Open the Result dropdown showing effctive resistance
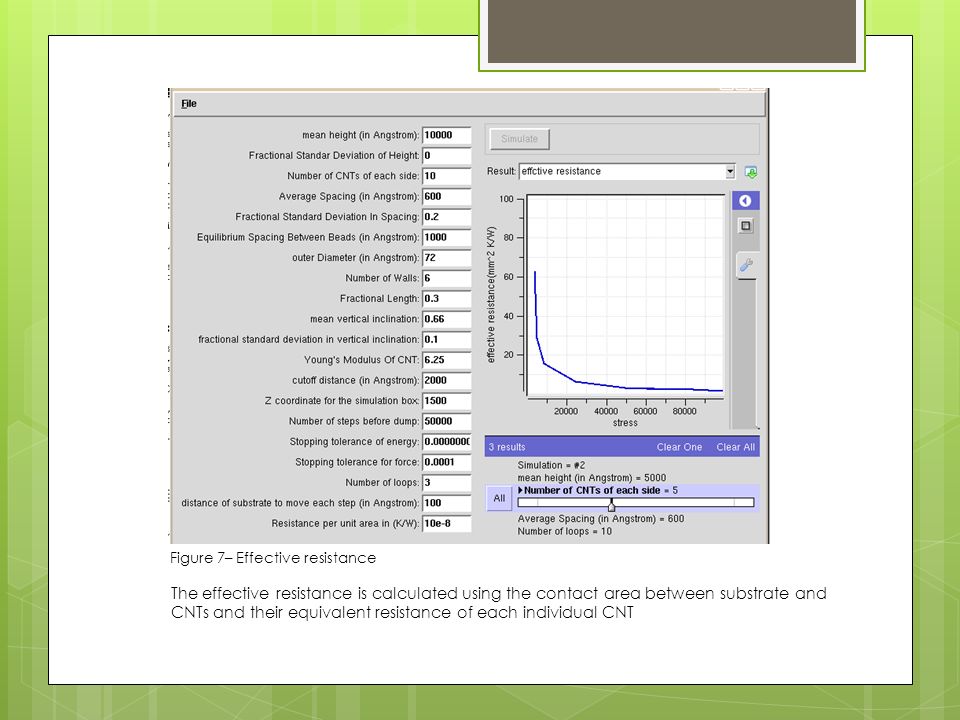 click(626, 171)
